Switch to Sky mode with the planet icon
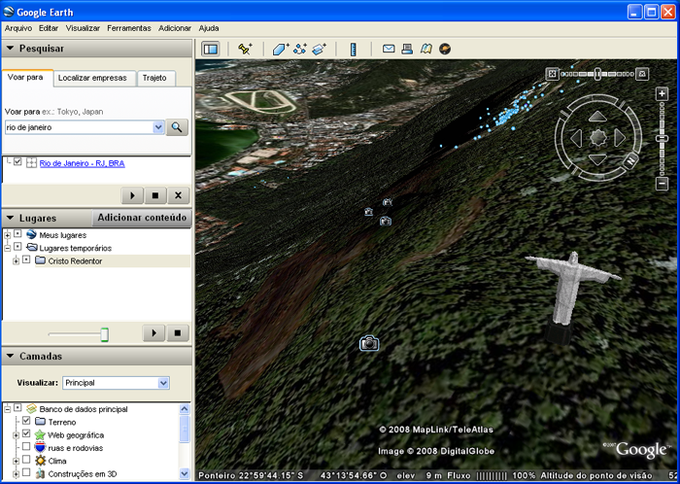This screenshot has width=680, height=484. (x=445, y=49)
